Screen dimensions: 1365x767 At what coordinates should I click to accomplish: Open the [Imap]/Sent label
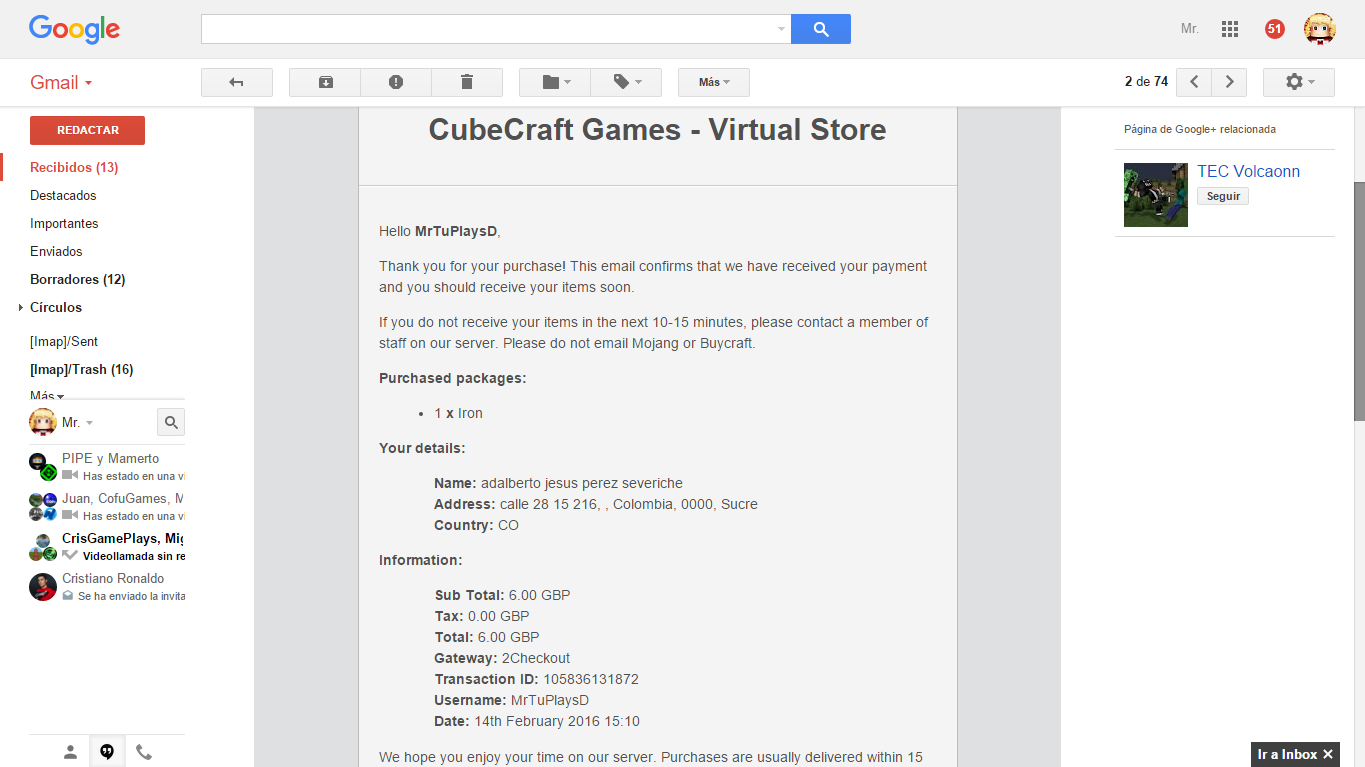point(64,341)
